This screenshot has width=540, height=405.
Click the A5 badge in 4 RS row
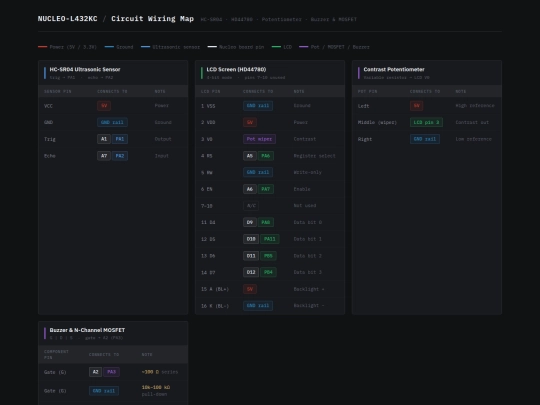[250, 156]
